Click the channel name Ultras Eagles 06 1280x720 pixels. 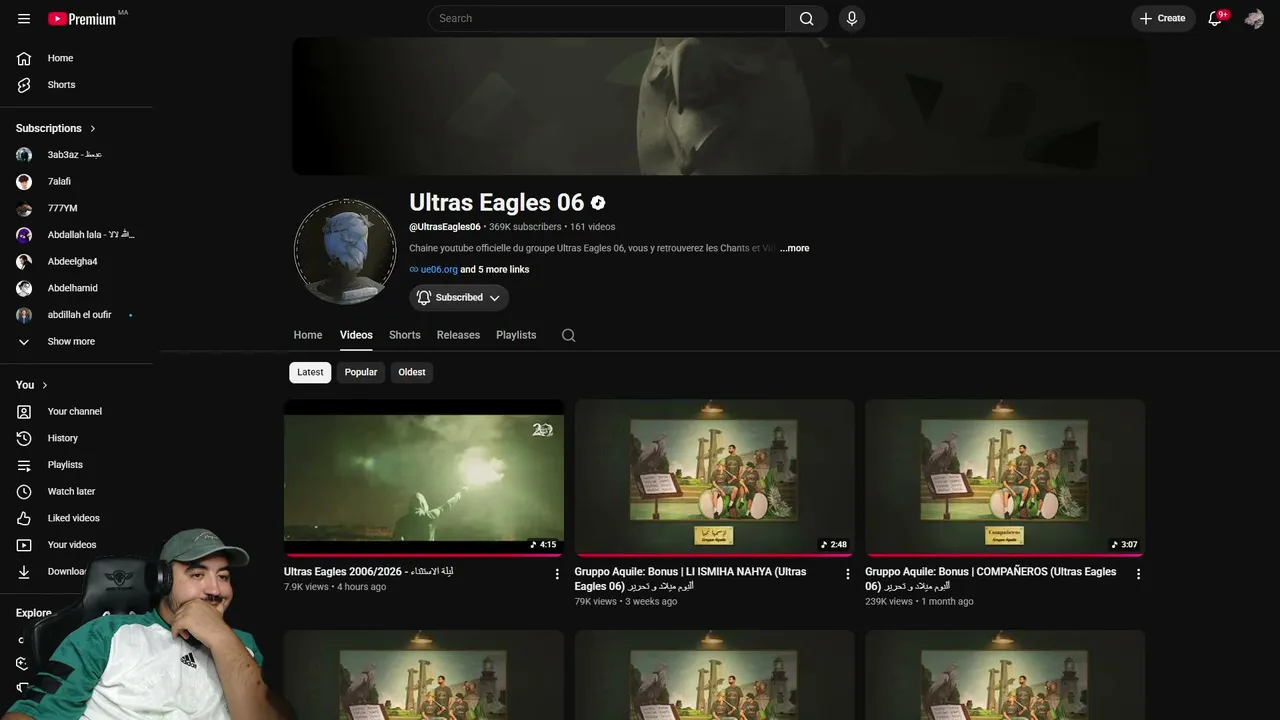click(496, 203)
